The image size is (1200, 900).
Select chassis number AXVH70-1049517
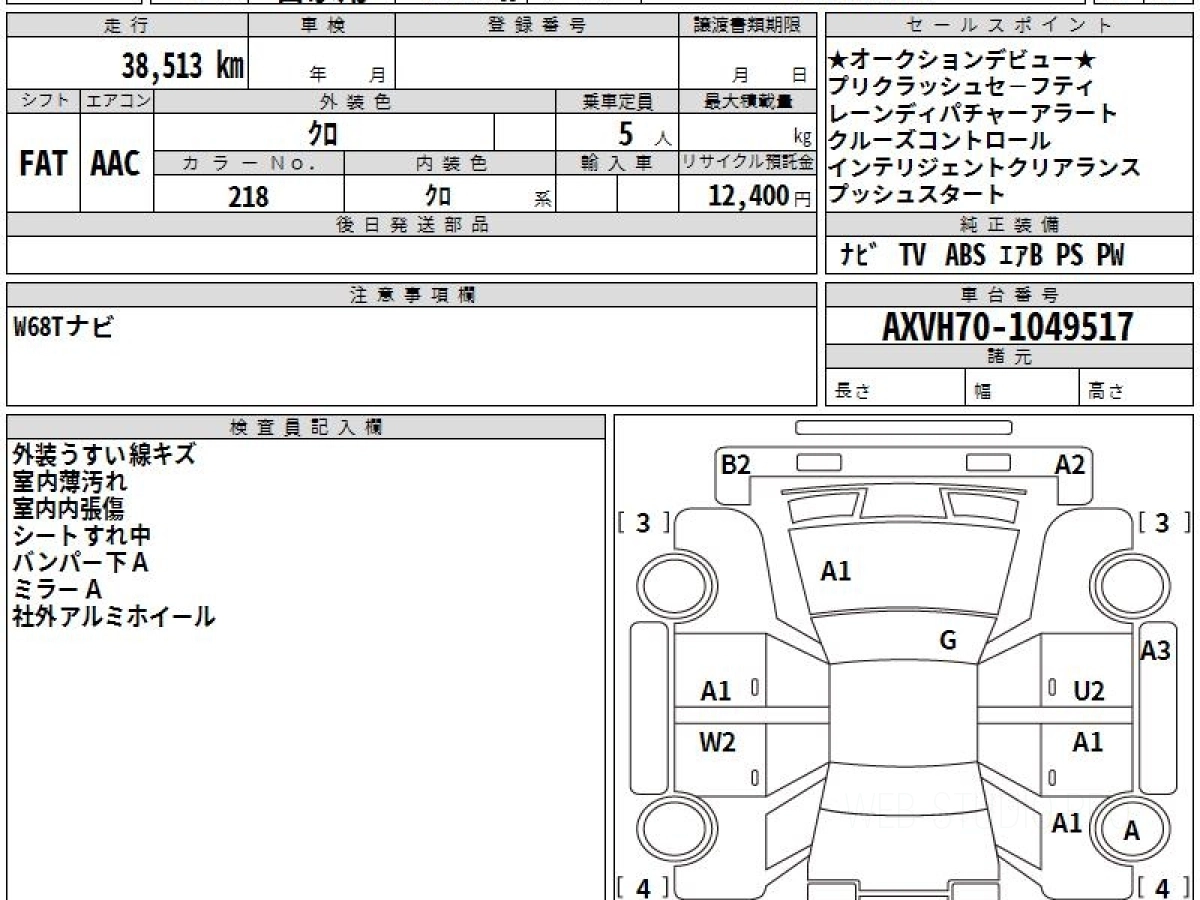(1008, 326)
